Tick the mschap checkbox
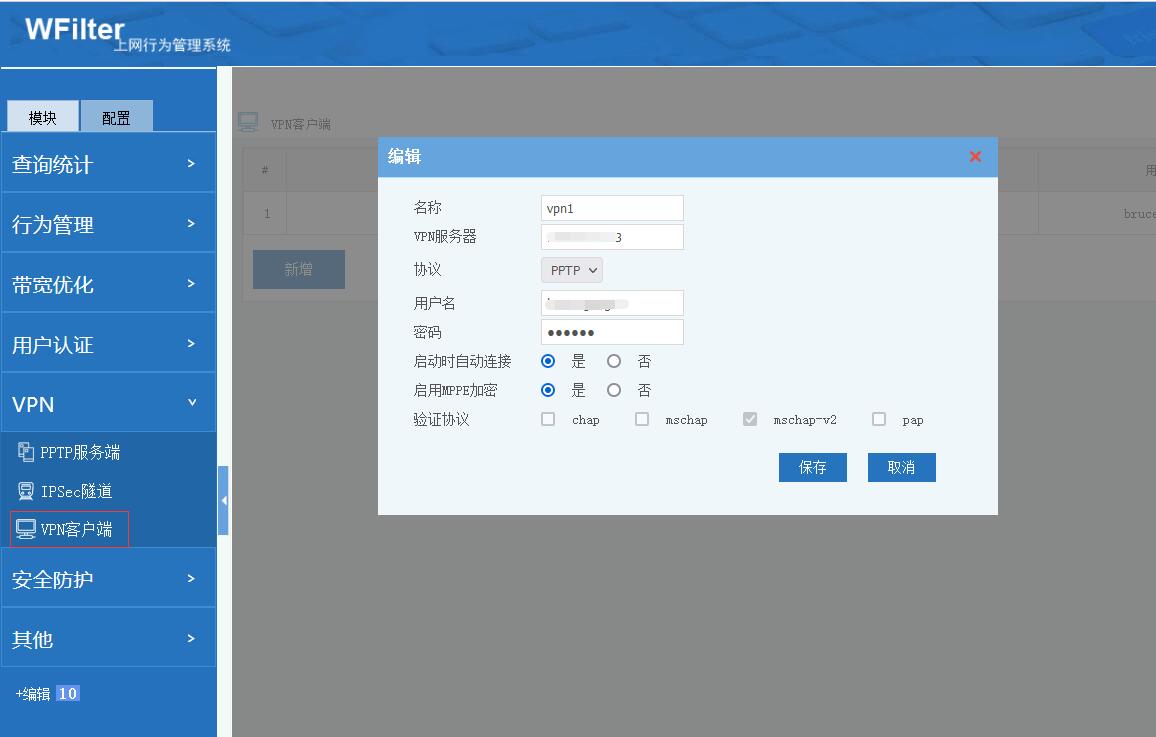 coord(642,420)
